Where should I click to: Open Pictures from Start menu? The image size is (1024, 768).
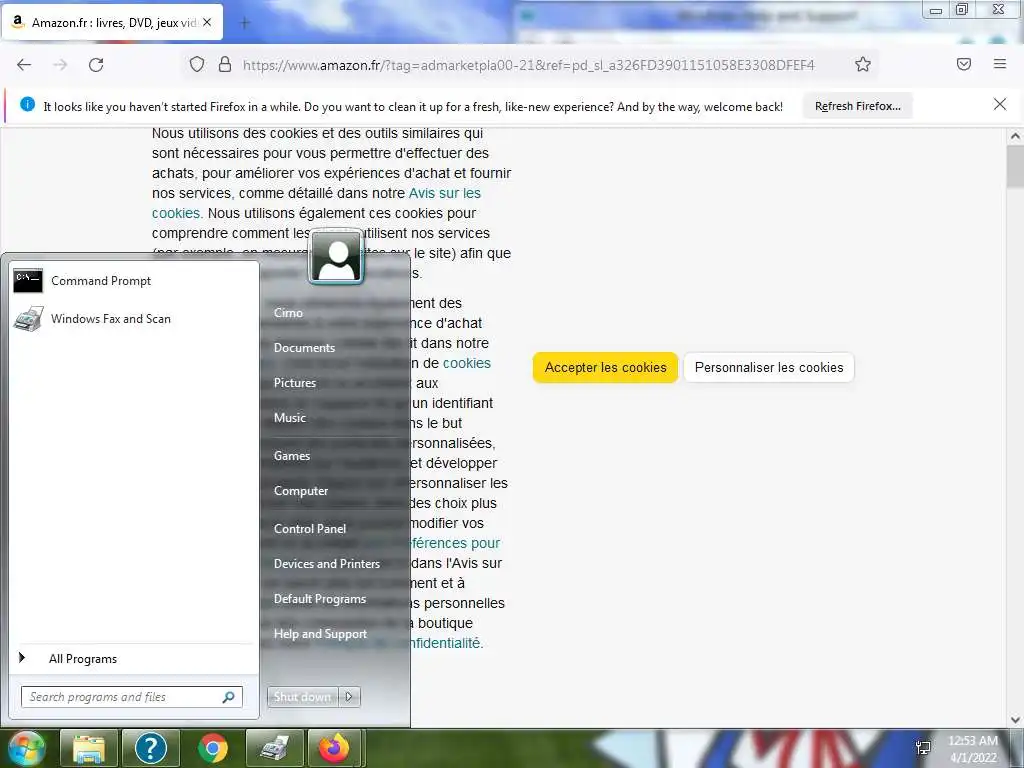pyautogui.click(x=295, y=383)
